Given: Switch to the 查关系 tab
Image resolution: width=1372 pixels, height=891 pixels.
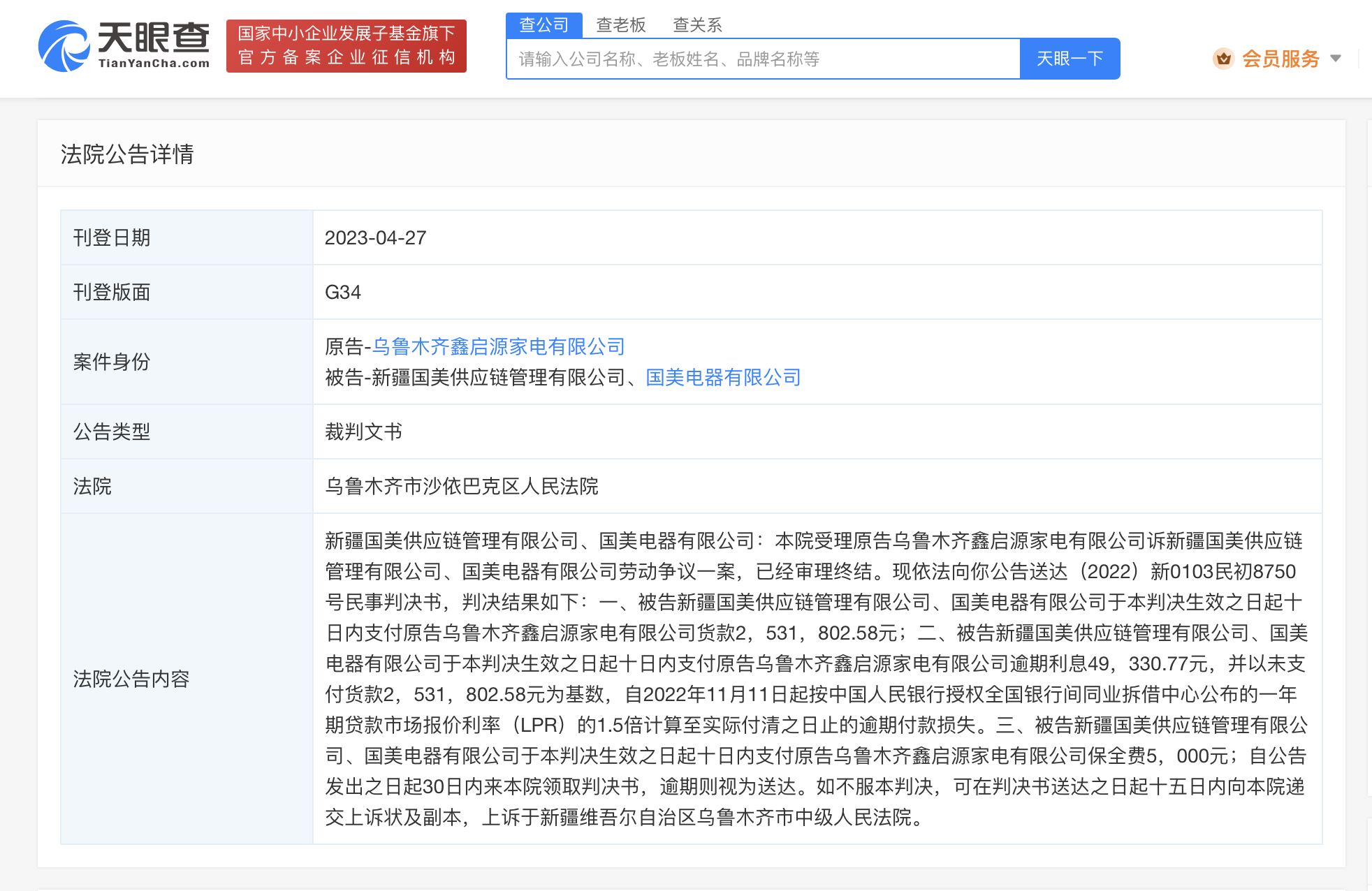Looking at the screenshot, I should point(698,24).
